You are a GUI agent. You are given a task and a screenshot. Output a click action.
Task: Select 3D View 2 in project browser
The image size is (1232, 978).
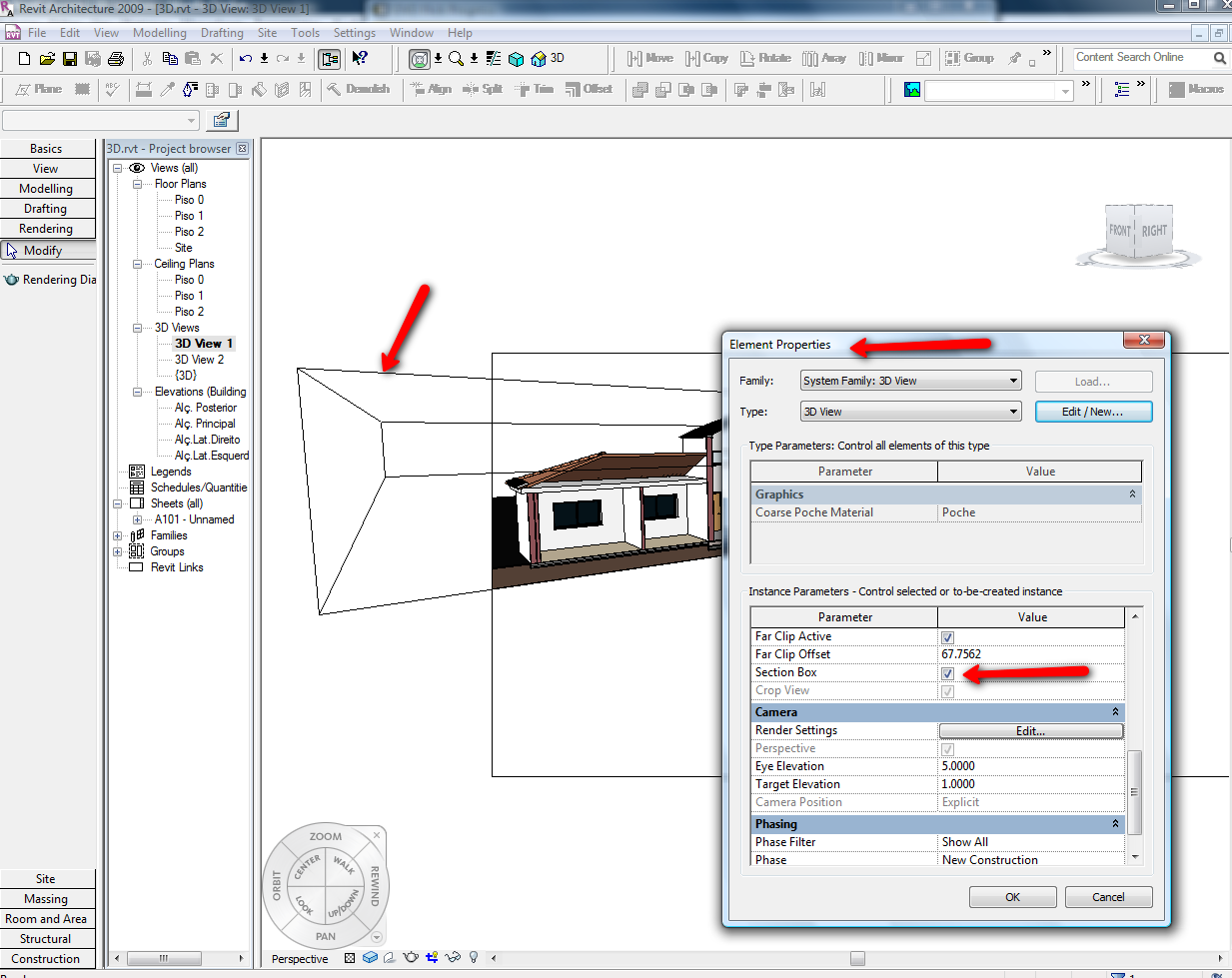(x=199, y=360)
